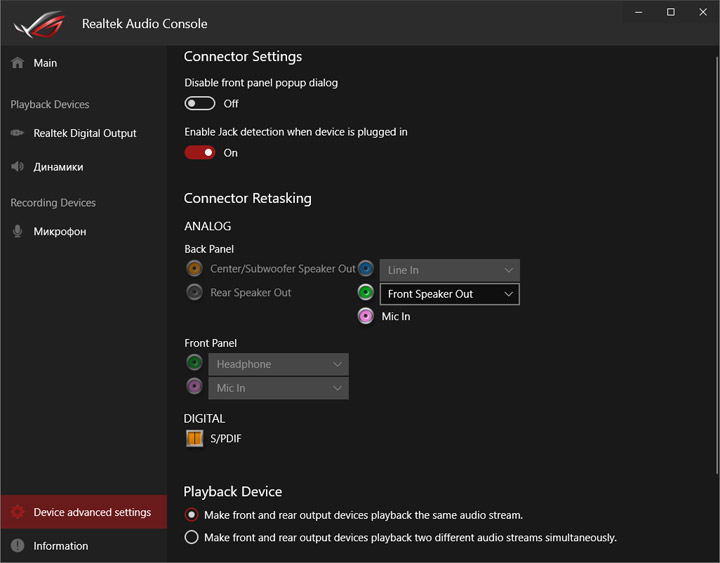Expand the Line In dropdown
720x563 pixels.
[450, 270]
